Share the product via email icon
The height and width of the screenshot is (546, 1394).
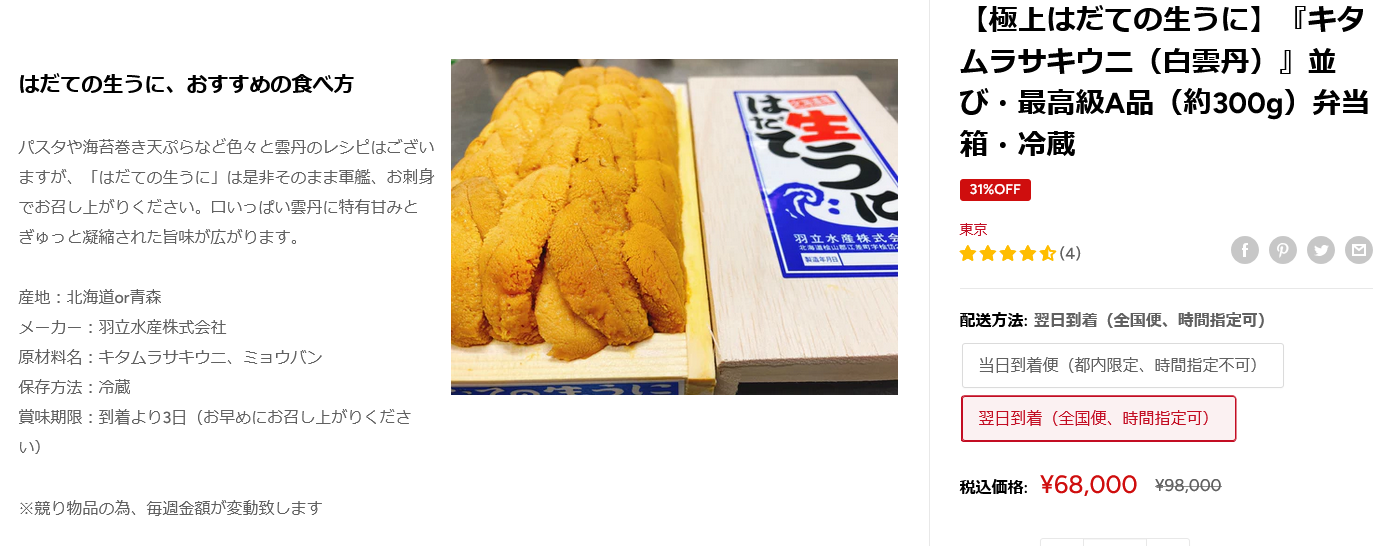pyautogui.click(x=1359, y=250)
